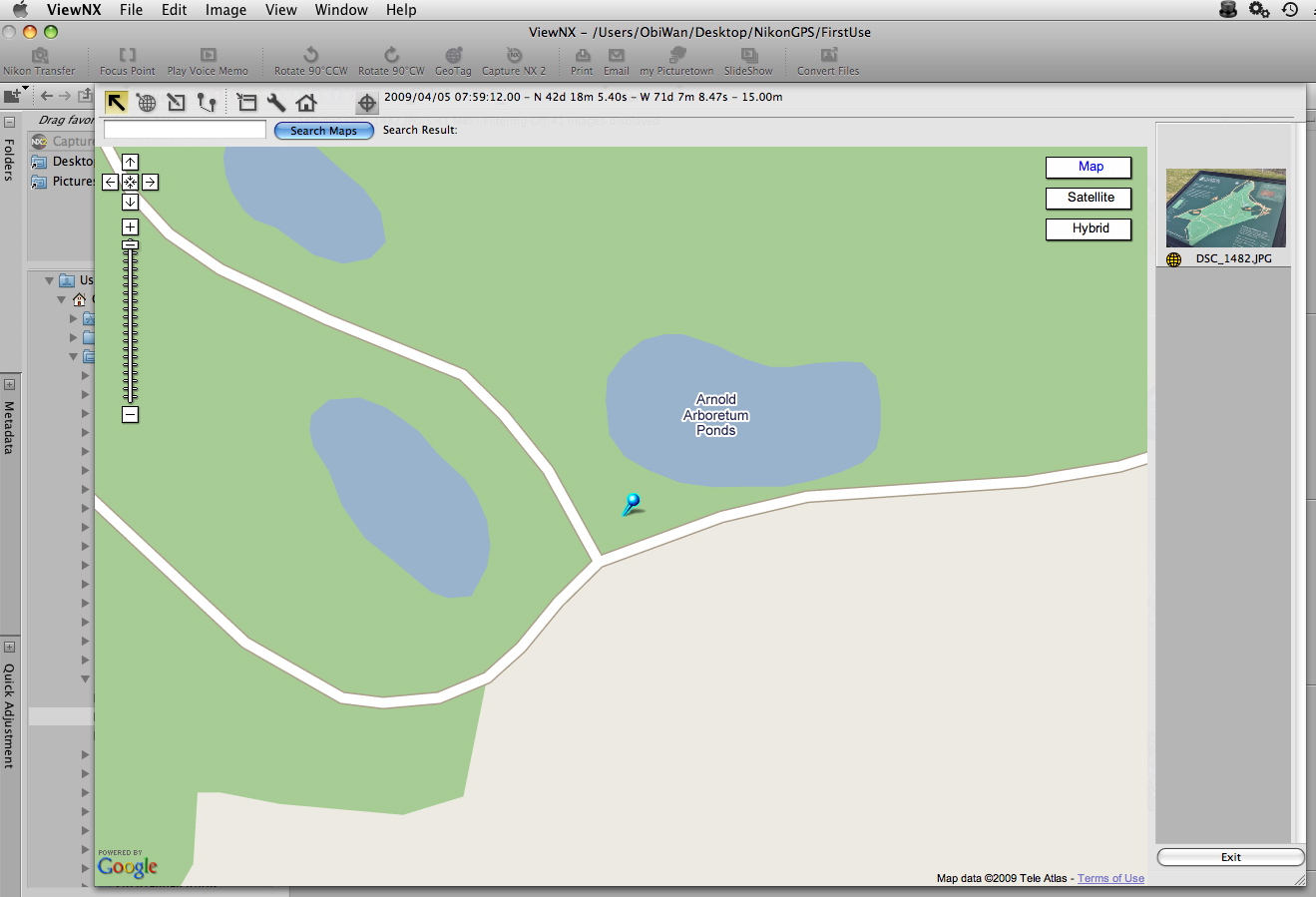This screenshot has height=897, width=1316.
Task: Select the Capture NX favorite entry
Action: [x=62, y=142]
